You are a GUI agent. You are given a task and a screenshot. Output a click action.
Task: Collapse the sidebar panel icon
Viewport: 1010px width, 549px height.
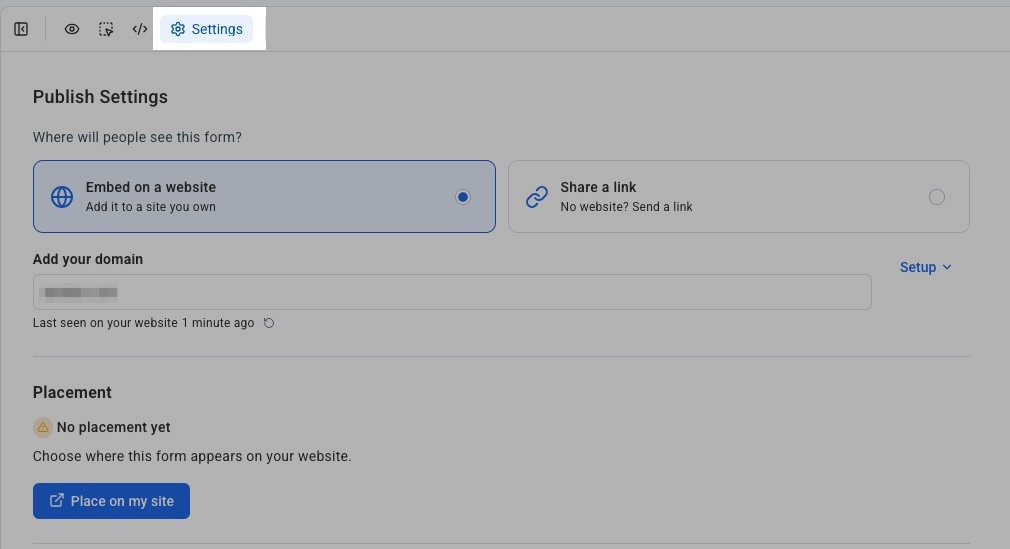pyautogui.click(x=21, y=29)
